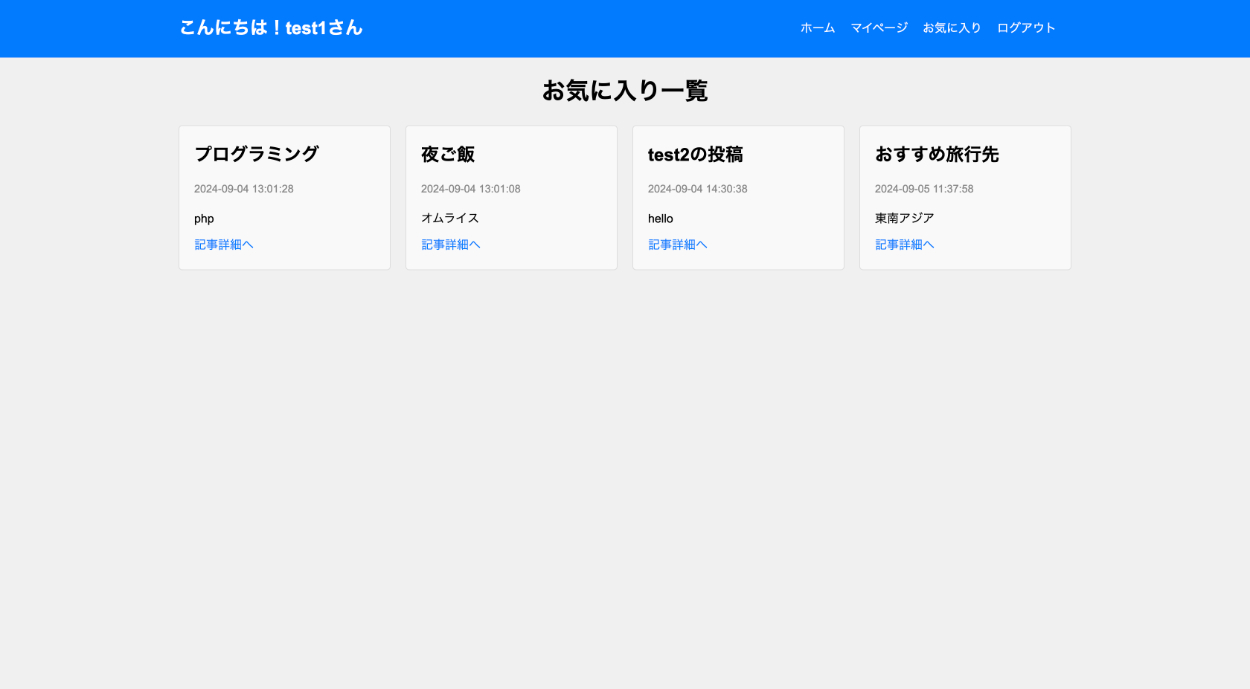This screenshot has height=689, width=1250.
Task: Select お気に入り in the top navigation
Action: click(x=952, y=28)
